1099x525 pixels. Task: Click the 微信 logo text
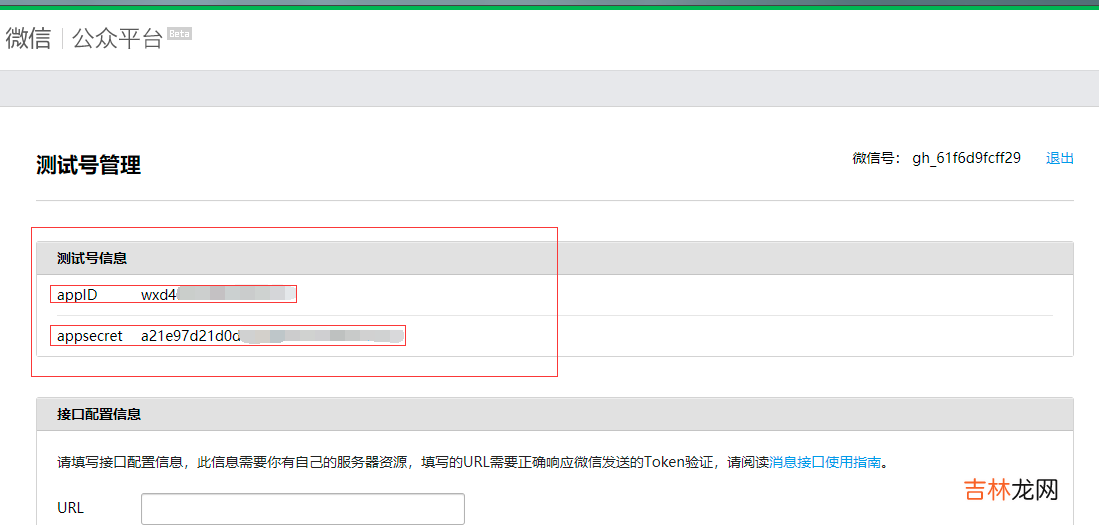click(28, 38)
